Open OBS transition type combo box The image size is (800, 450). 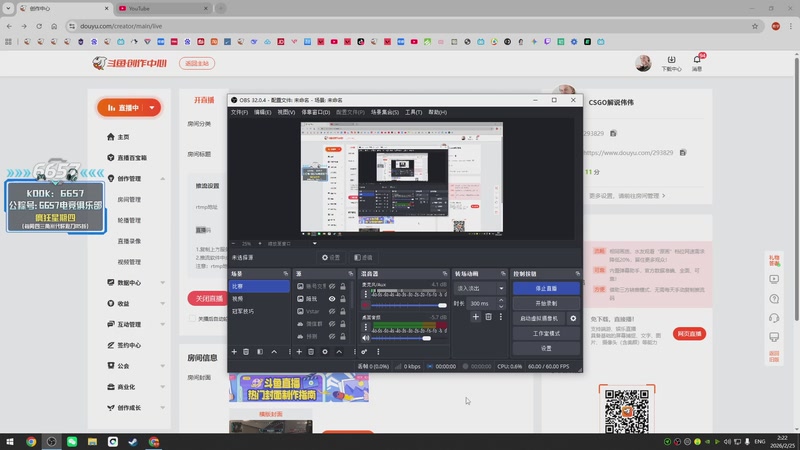[479, 288]
